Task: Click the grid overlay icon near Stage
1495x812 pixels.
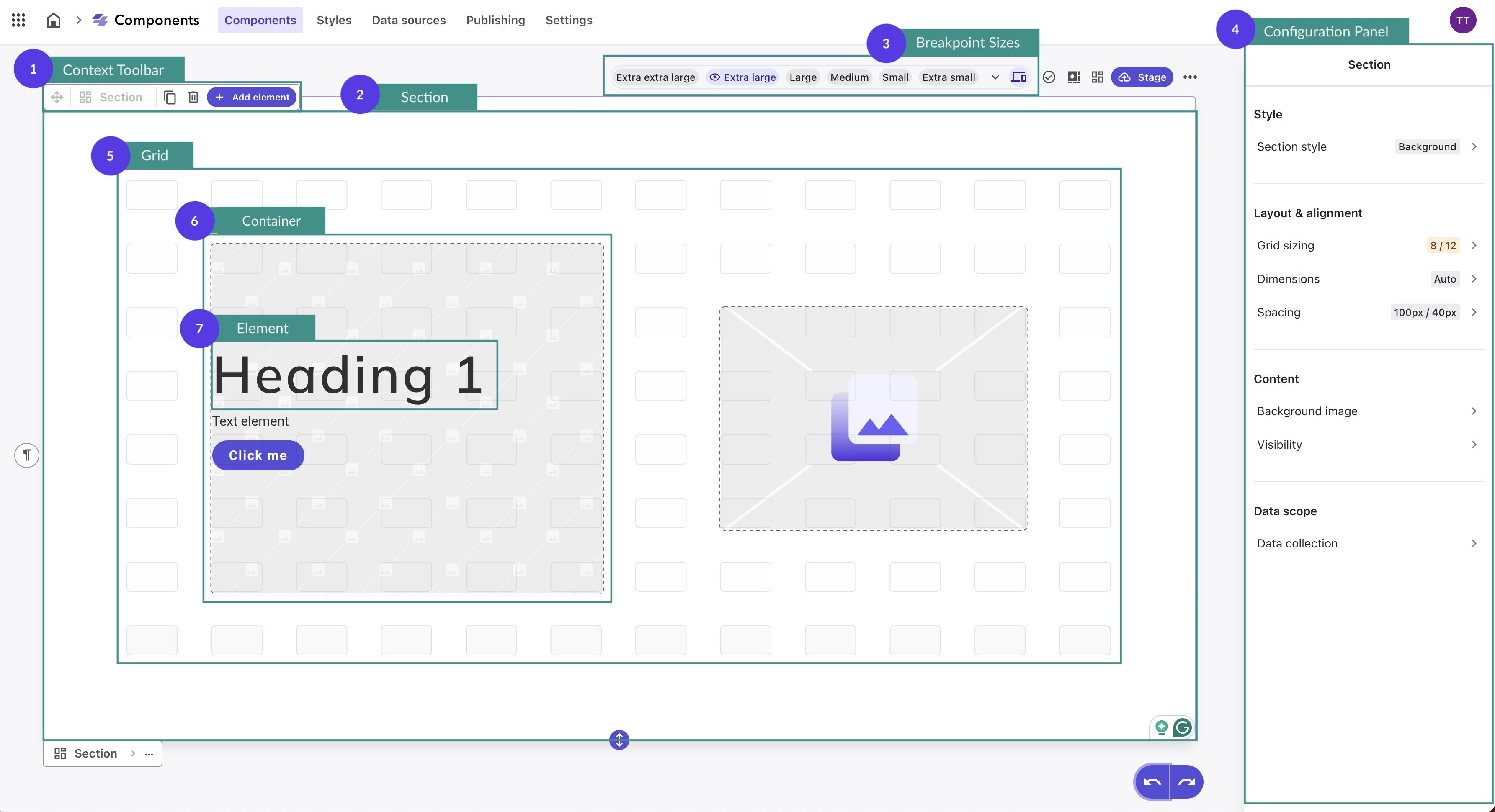Action: click(1098, 77)
